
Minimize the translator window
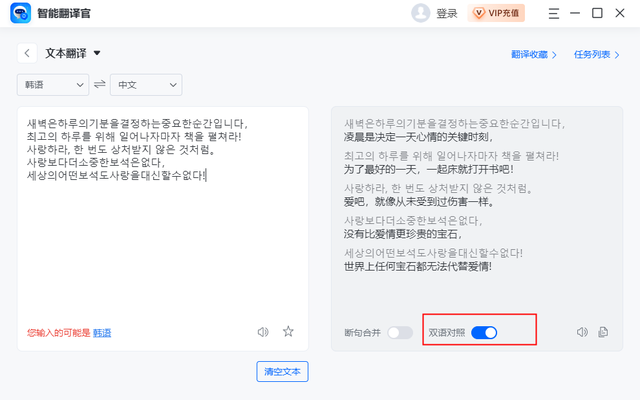click(575, 13)
